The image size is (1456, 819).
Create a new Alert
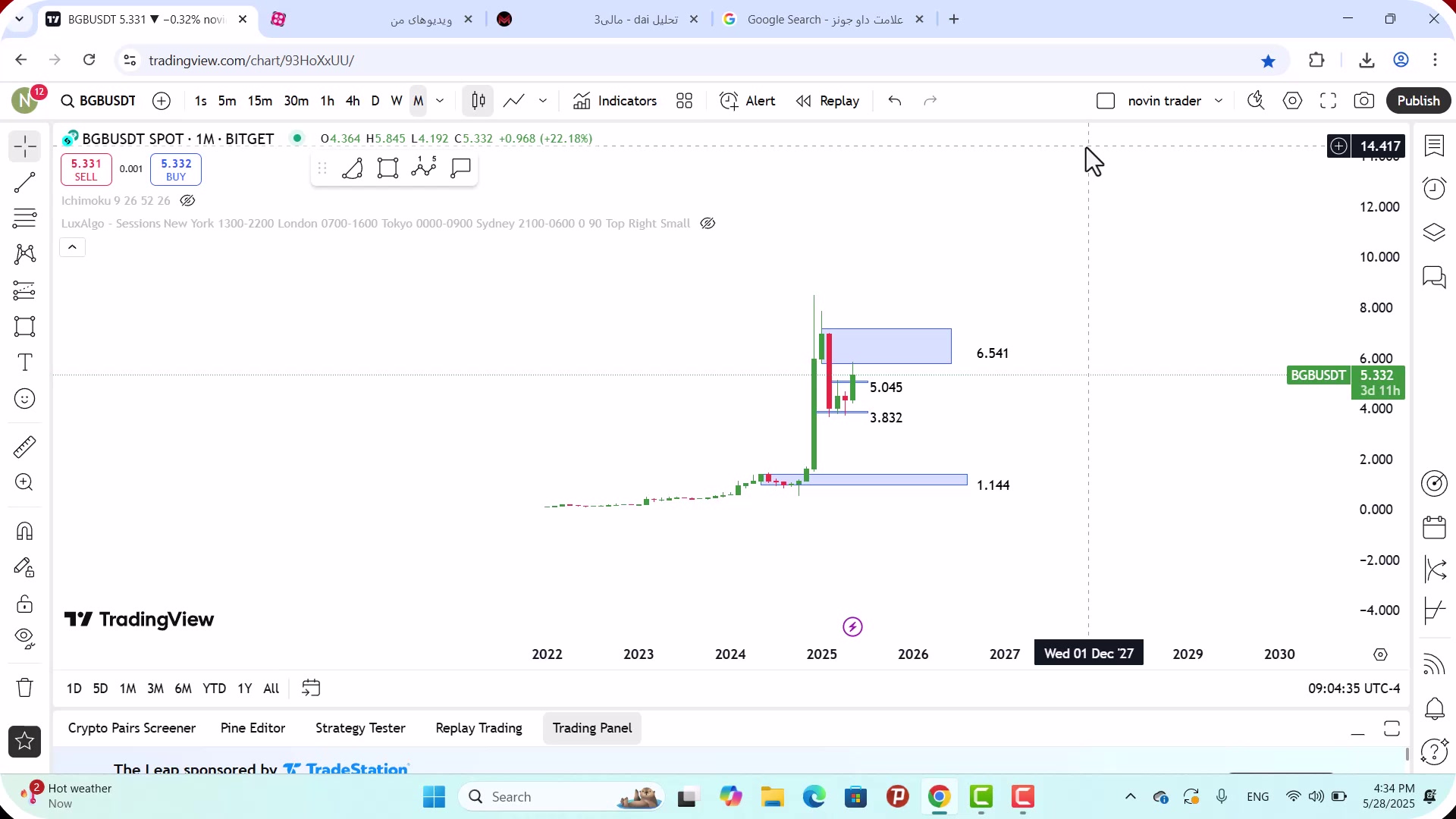pos(748,101)
